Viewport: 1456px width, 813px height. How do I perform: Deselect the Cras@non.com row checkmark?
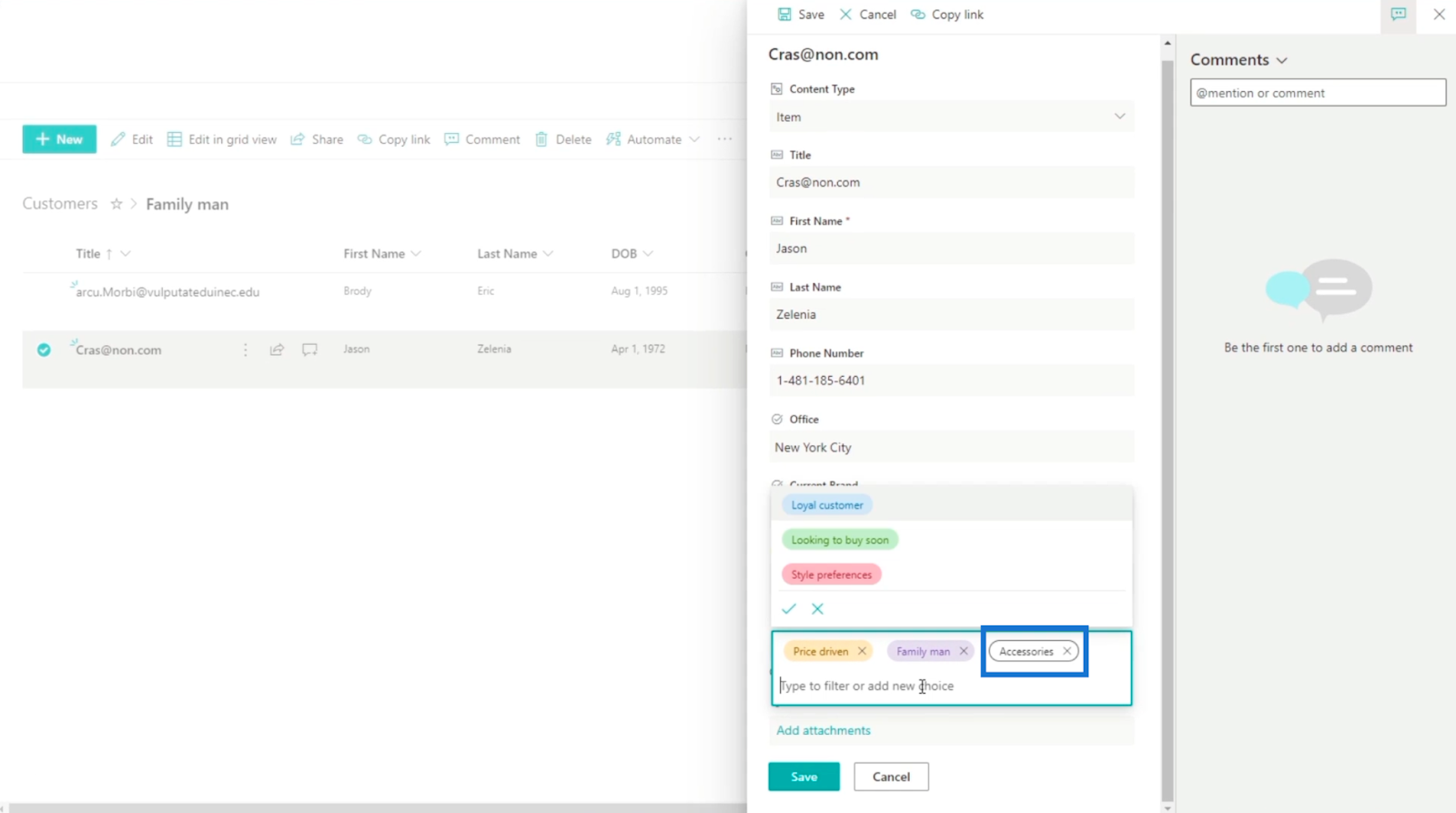click(x=44, y=350)
